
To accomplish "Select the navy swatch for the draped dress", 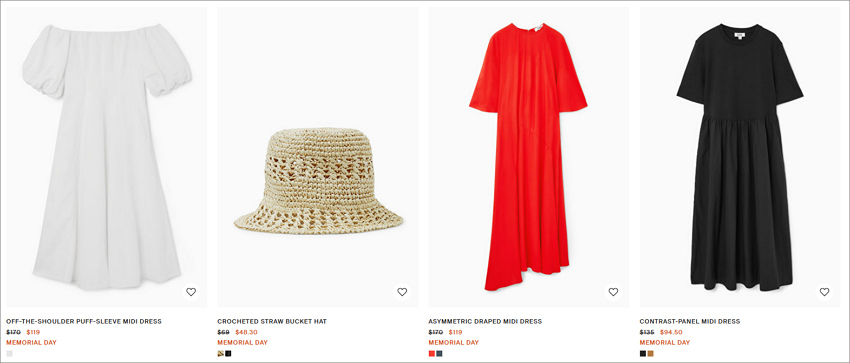I will [439, 353].
